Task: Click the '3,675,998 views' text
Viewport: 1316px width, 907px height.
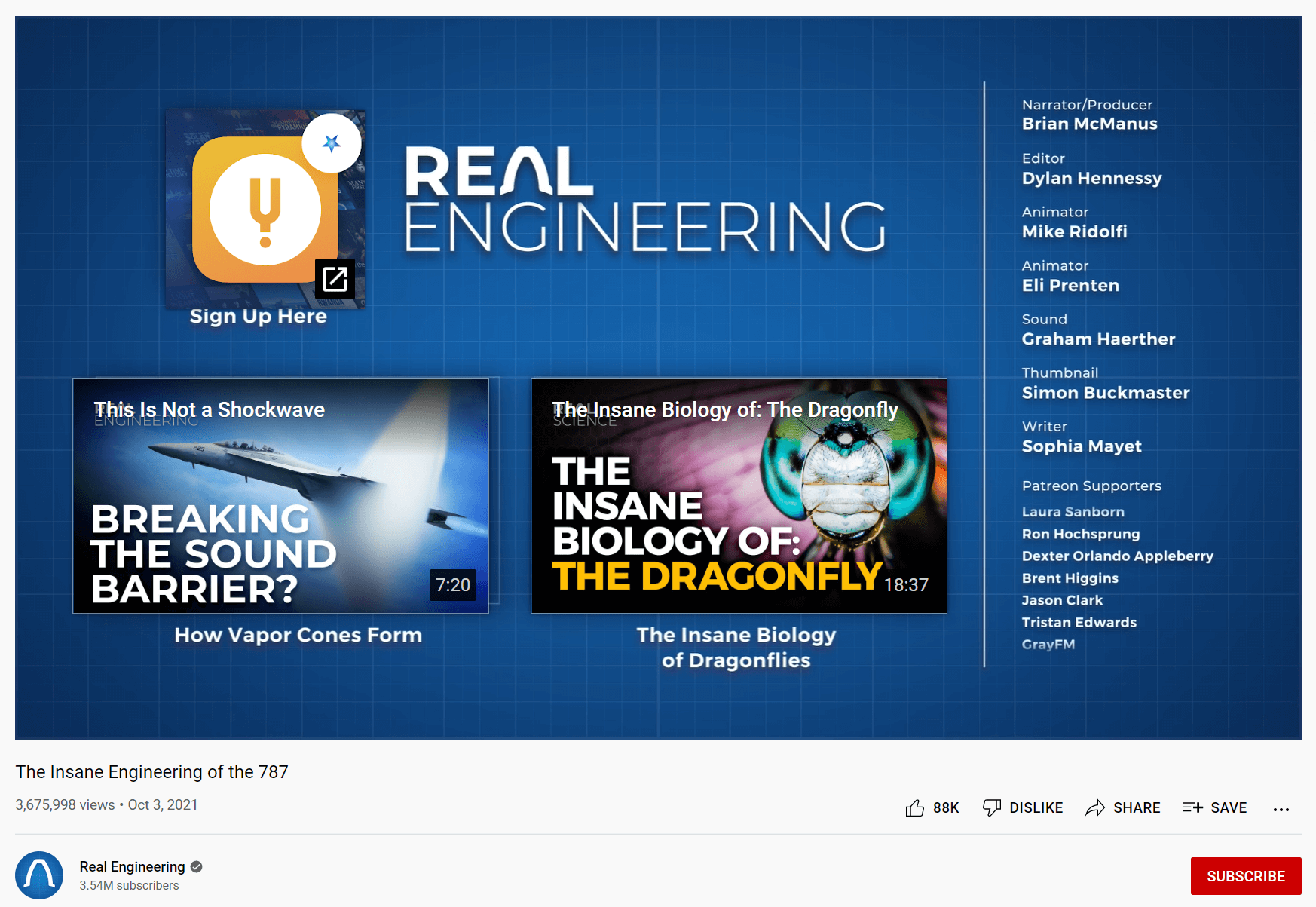Action: (65, 805)
